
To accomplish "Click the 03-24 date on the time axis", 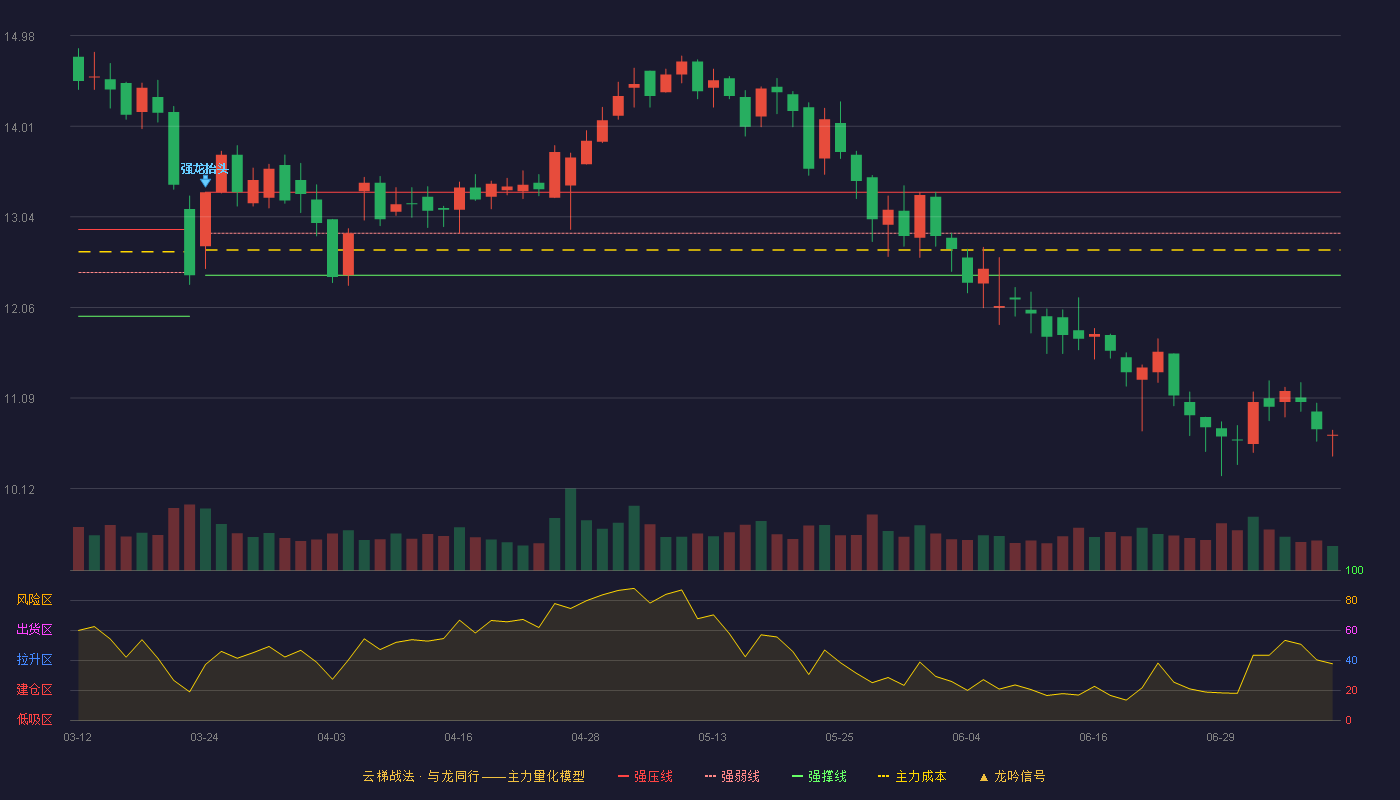I will coord(204,737).
